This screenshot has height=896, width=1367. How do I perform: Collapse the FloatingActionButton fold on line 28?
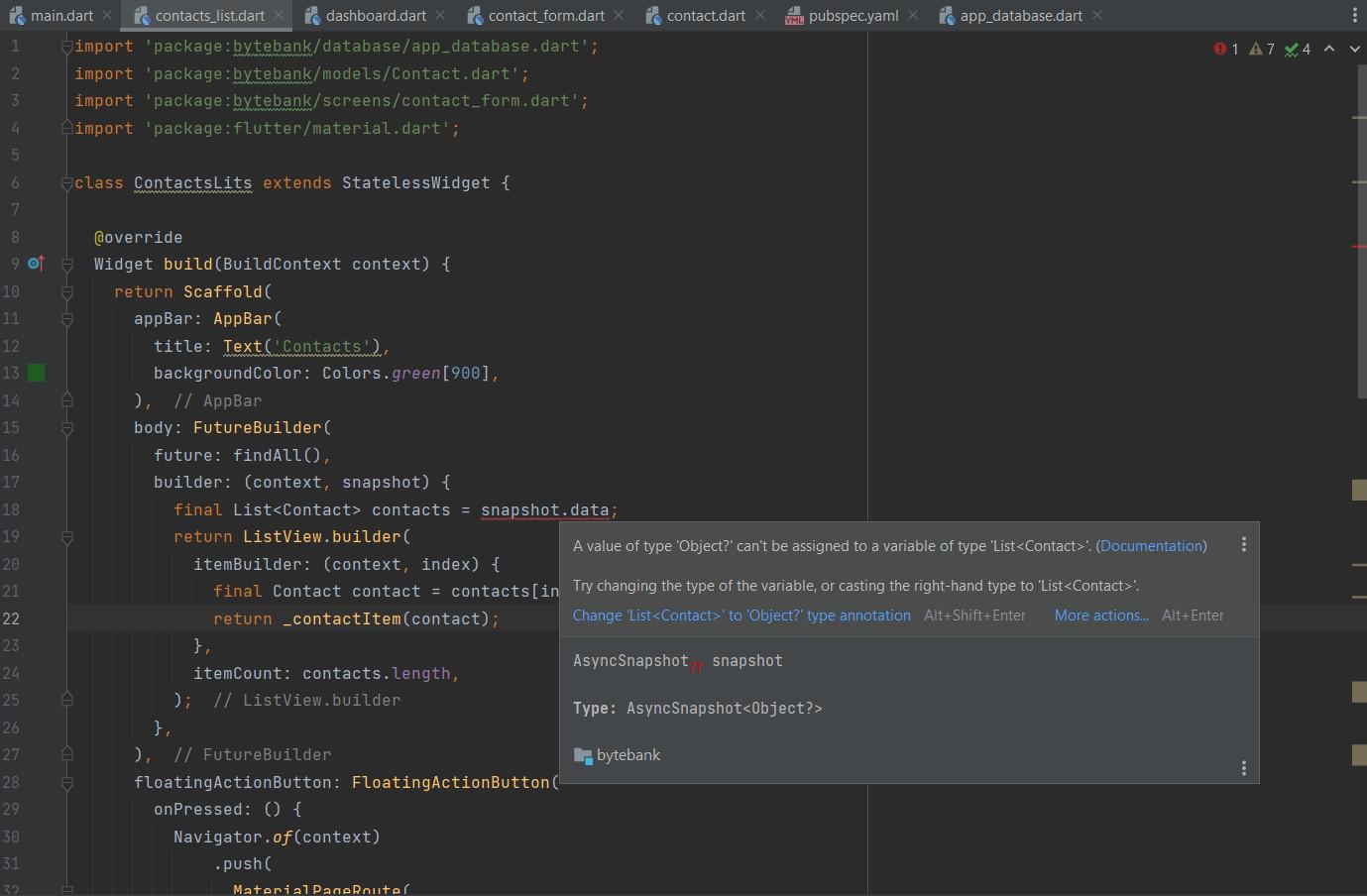[x=66, y=782]
